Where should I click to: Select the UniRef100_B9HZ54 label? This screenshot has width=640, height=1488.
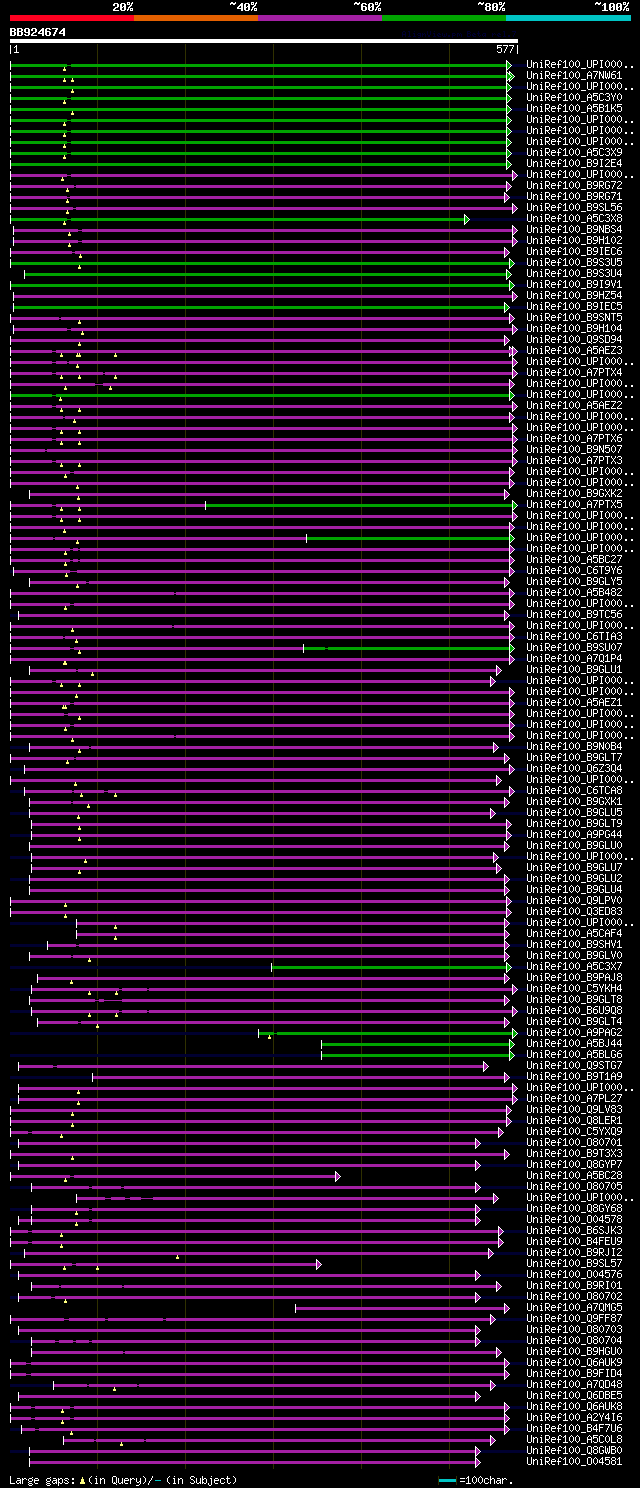tap(574, 296)
